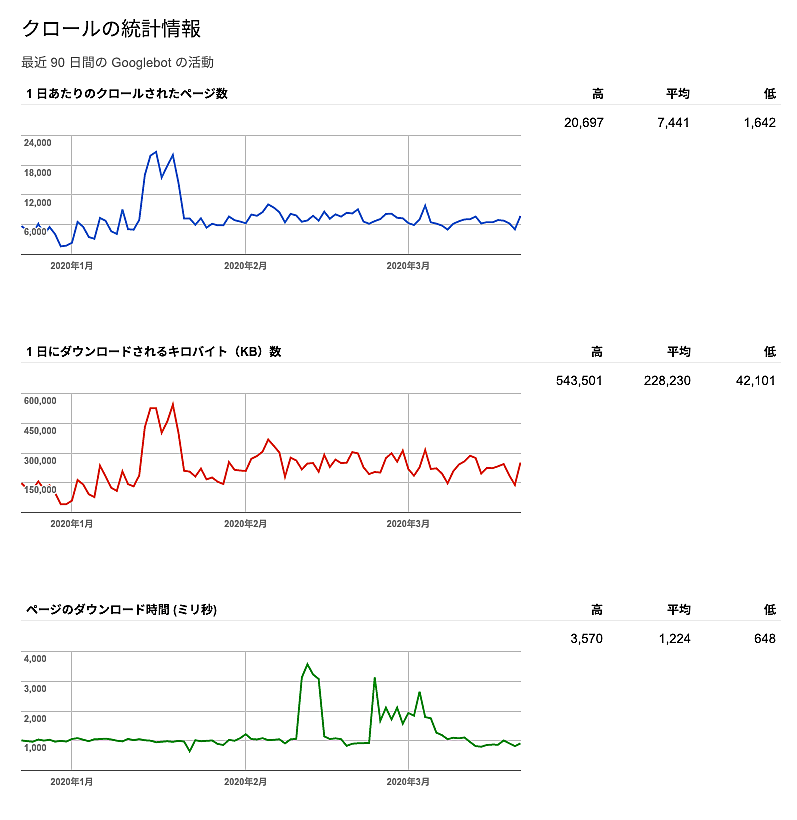797x820 pixels.
Task: Select the low value 1,642
Action: 760,123
